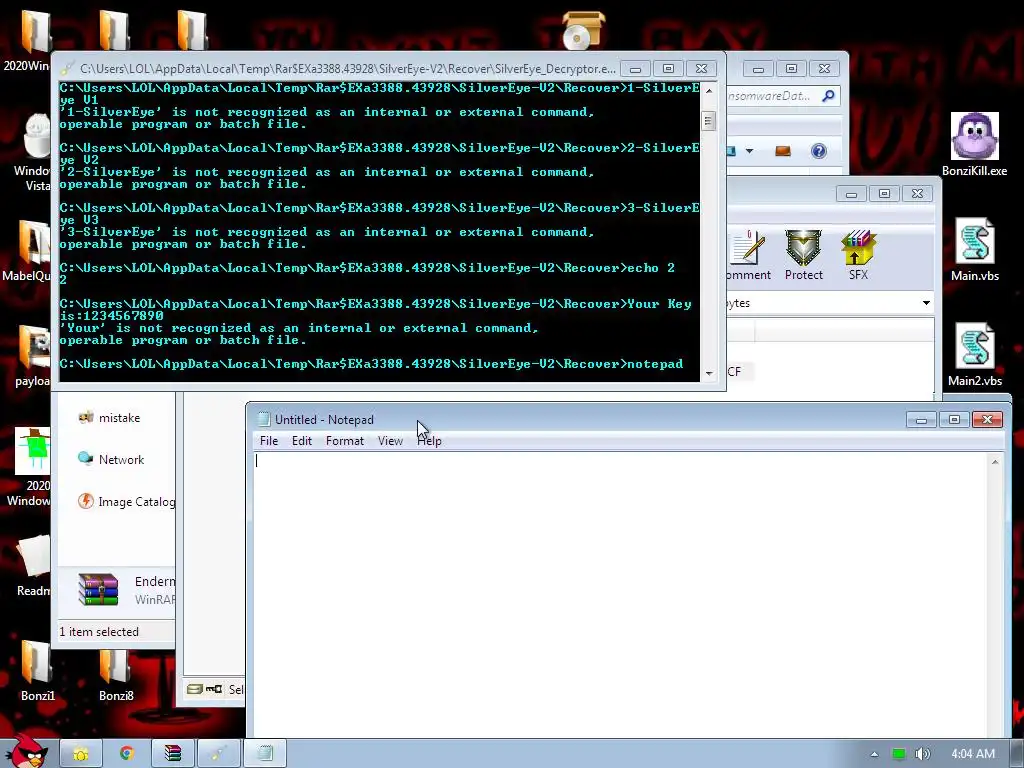
Task: Close the Notepad window
Action: [x=987, y=419]
